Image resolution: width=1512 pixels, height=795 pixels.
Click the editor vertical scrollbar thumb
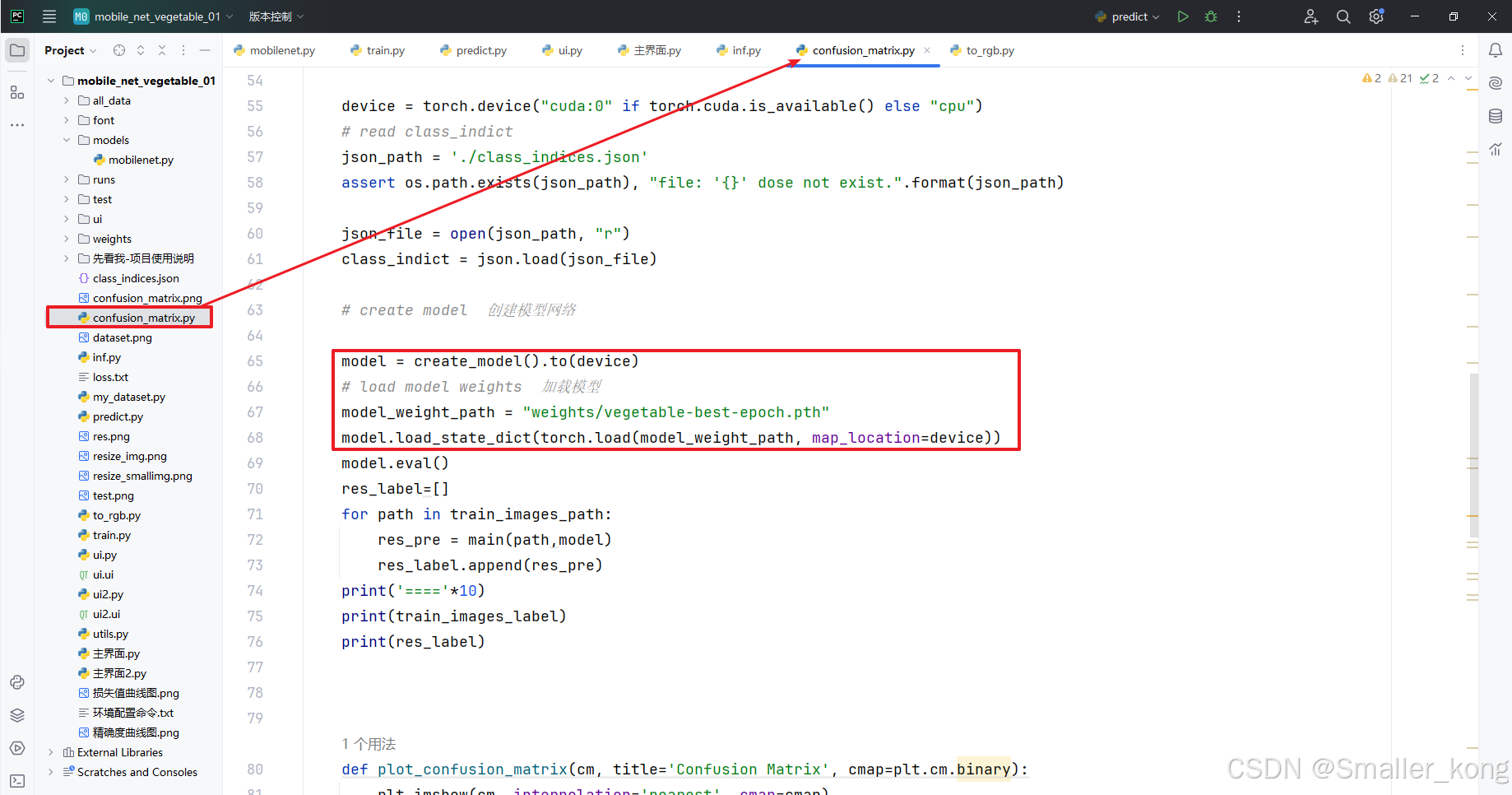(1473, 455)
